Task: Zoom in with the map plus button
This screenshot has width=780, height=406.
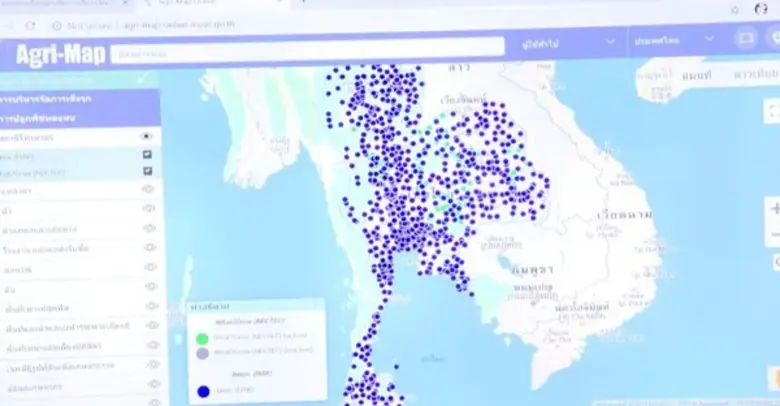Action: point(774,209)
